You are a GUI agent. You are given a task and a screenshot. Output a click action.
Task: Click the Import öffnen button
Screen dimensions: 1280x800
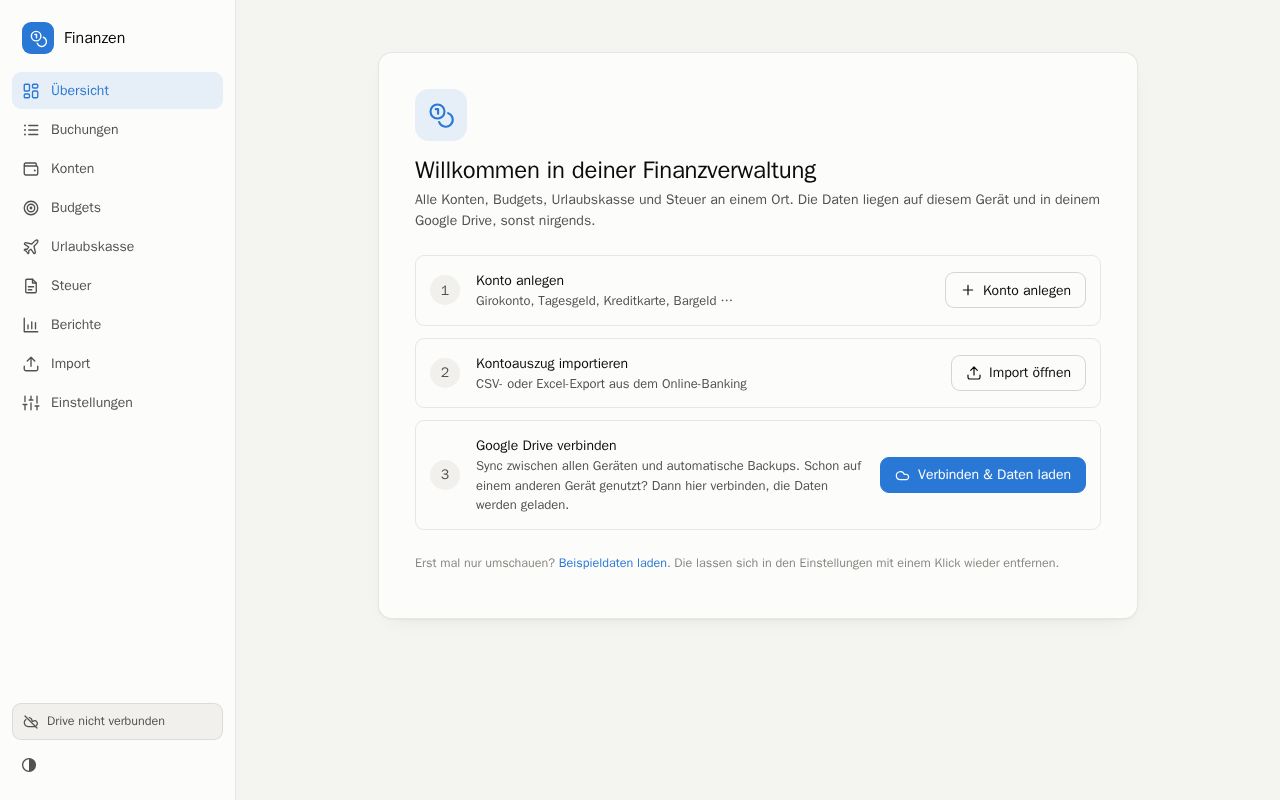coord(1018,373)
